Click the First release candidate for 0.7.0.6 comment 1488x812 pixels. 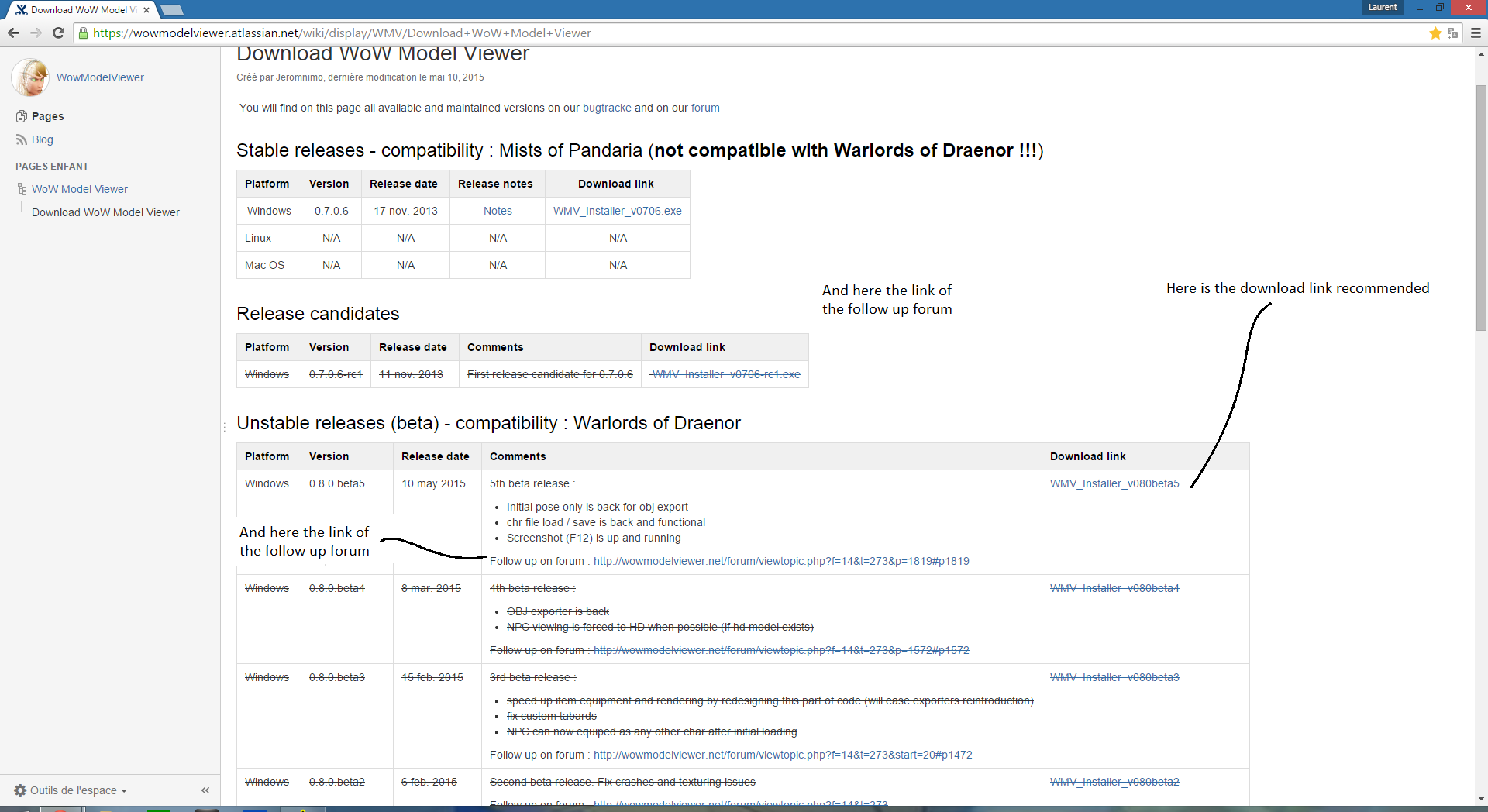tap(550, 374)
